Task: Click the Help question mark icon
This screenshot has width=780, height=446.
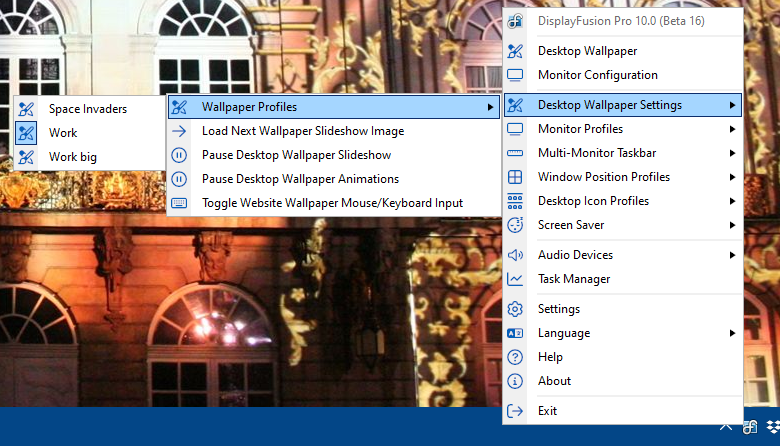Action: click(515, 357)
